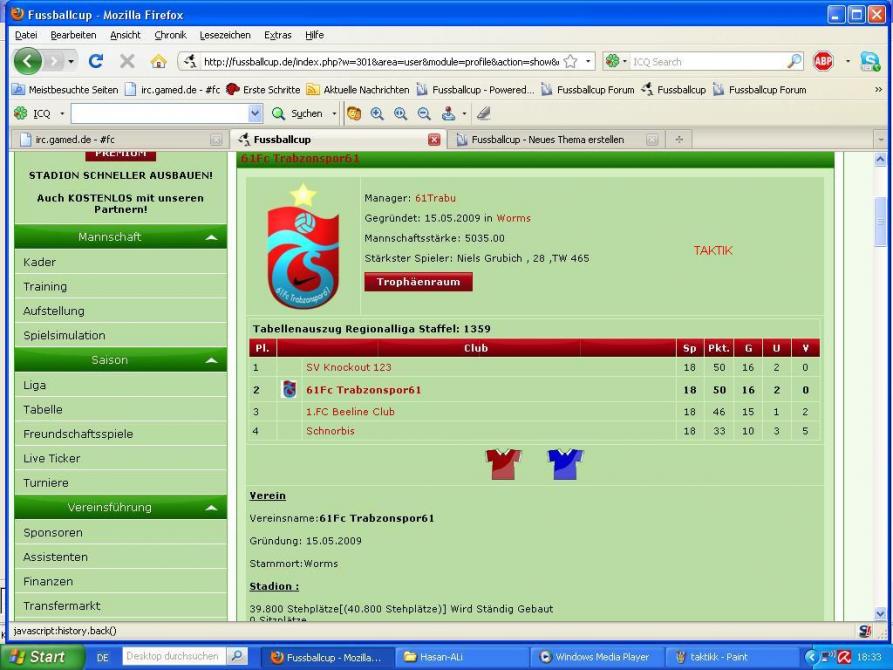Open the Lesezeichen menu

click(225, 35)
